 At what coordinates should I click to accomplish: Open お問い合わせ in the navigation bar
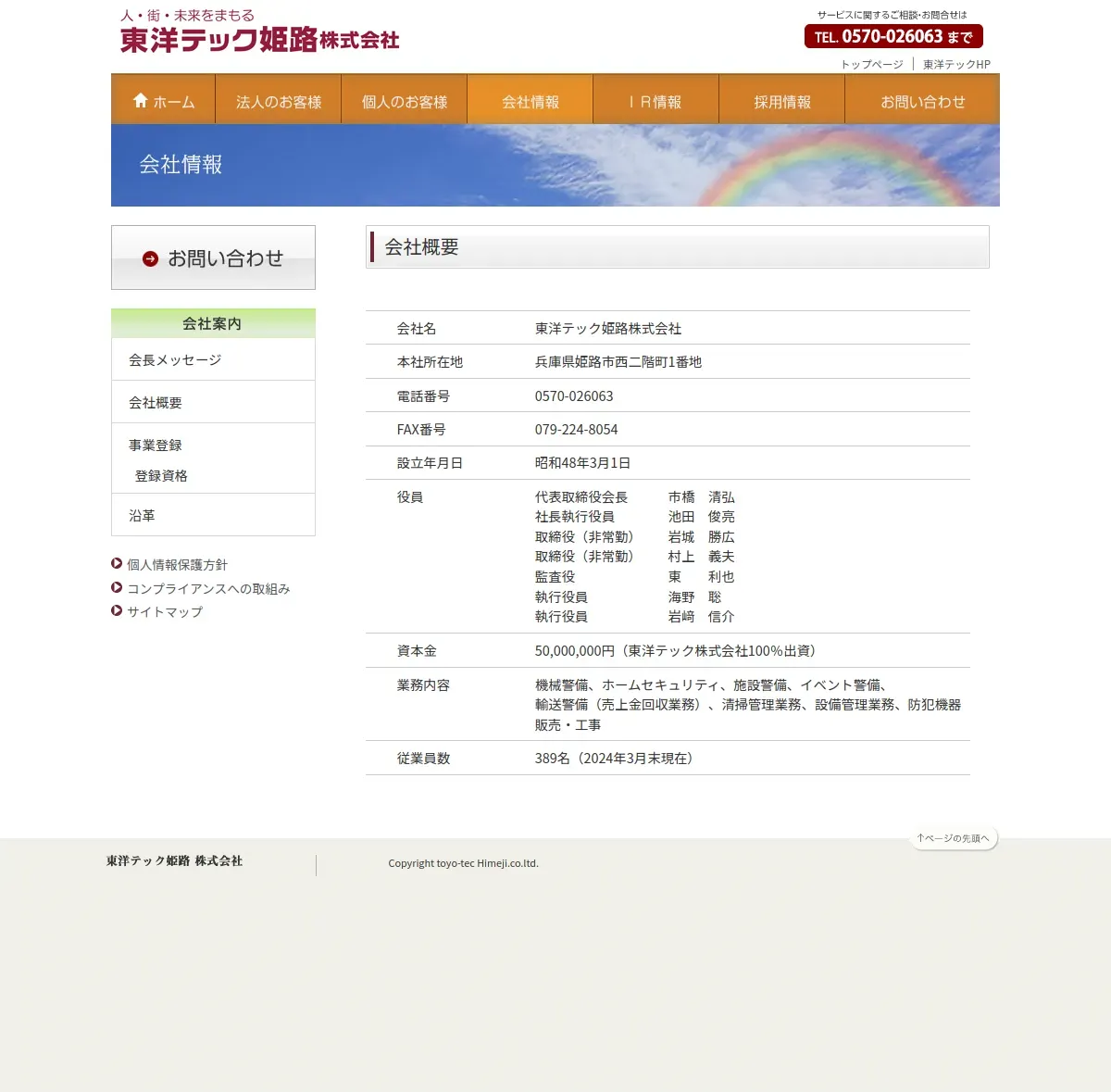[x=922, y=99]
